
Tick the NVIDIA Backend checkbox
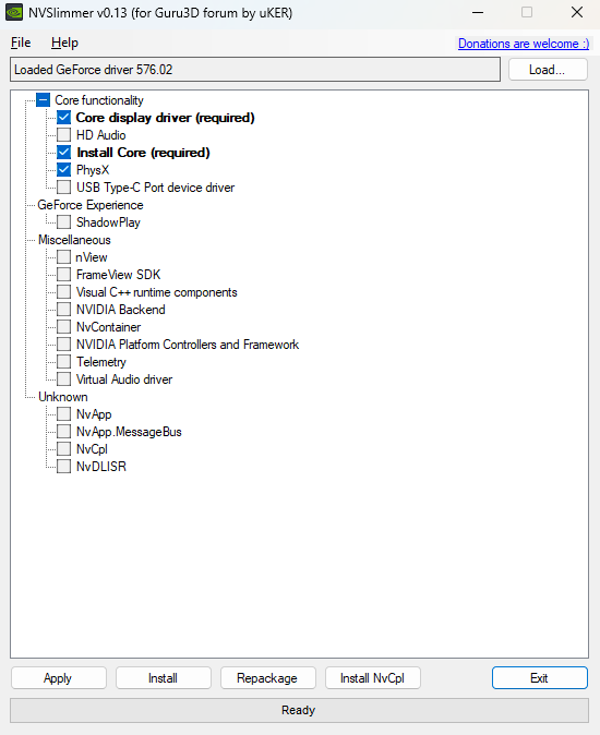coord(64,309)
